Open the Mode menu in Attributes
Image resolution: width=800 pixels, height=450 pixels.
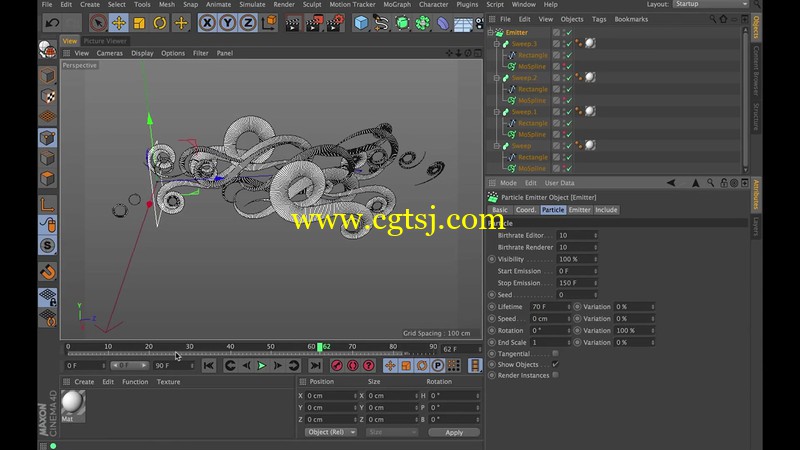pos(508,183)
